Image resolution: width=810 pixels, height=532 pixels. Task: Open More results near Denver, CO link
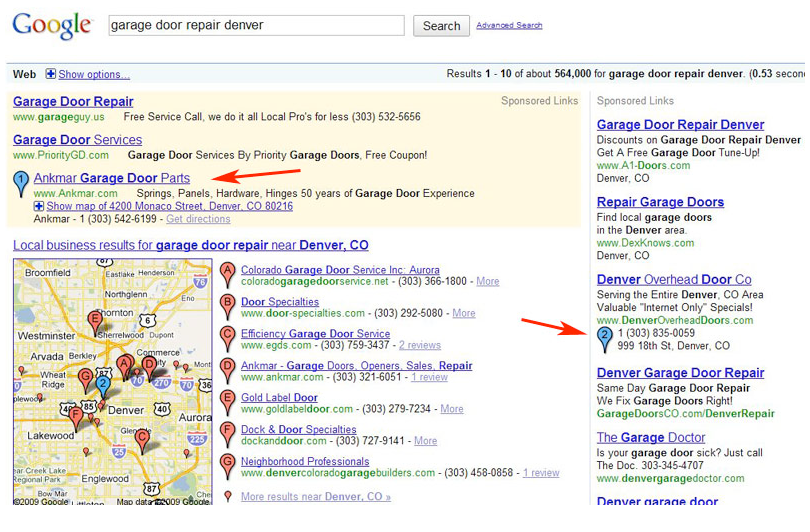coord(316,496)
